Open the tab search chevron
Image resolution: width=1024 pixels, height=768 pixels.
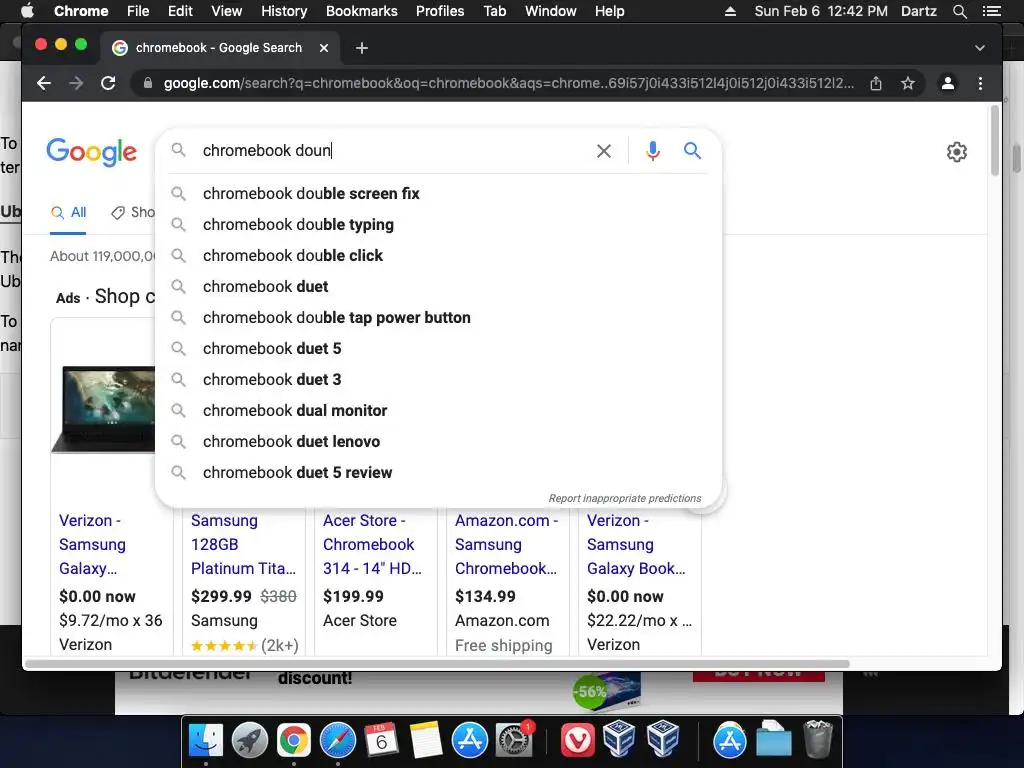tap(980, 48)
